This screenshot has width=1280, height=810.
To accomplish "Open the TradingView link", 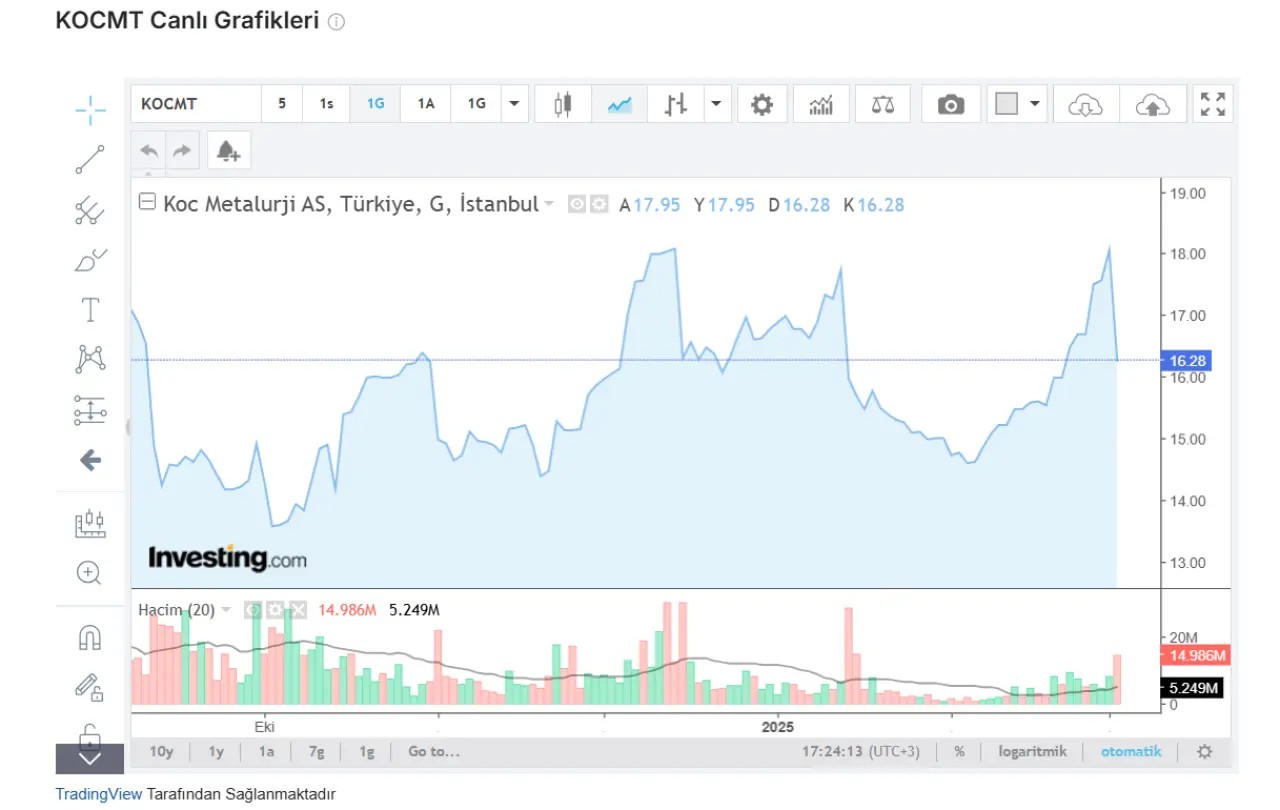I will coord(98,794).
